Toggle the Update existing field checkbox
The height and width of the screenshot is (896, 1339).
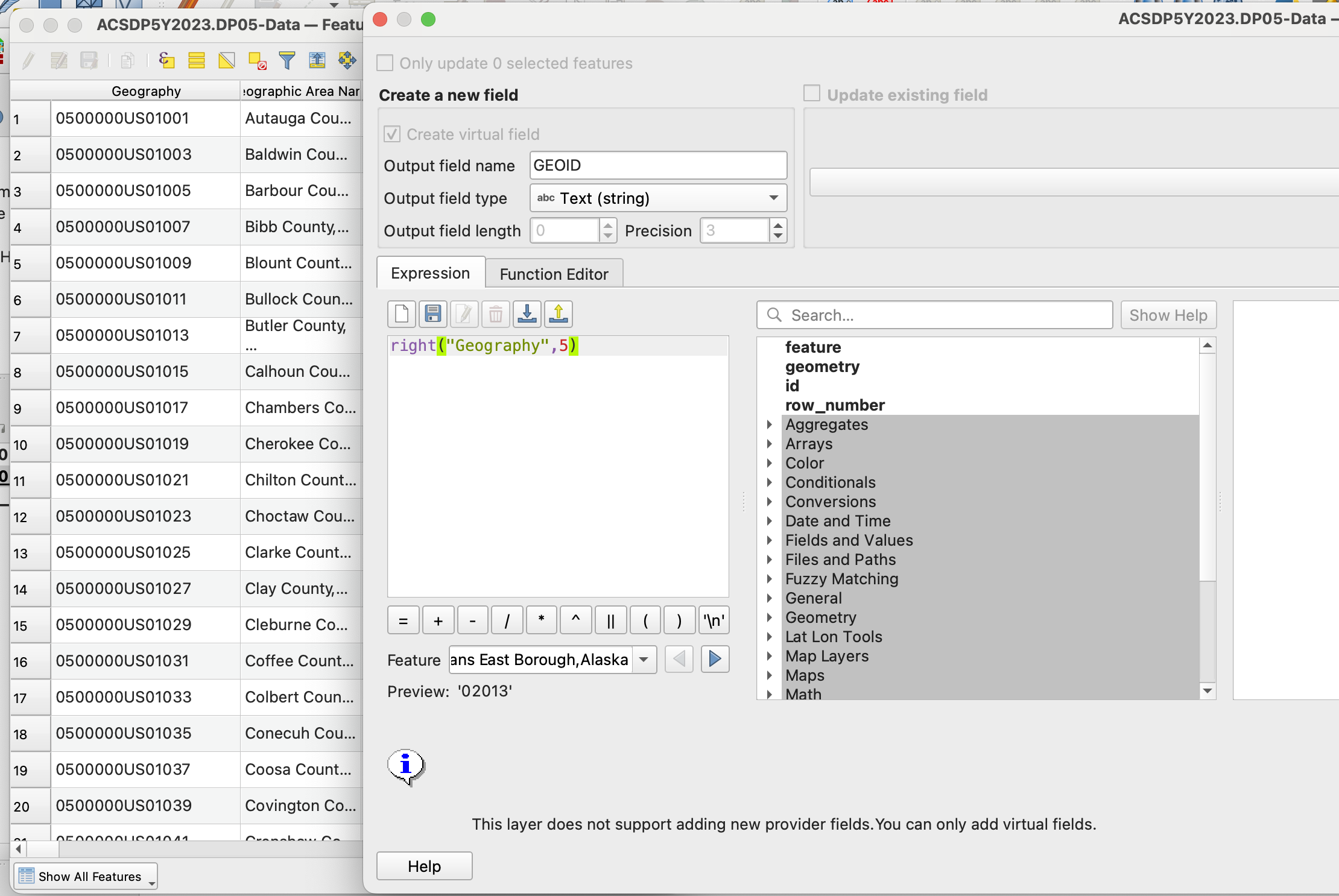click(x=812, y=94)
